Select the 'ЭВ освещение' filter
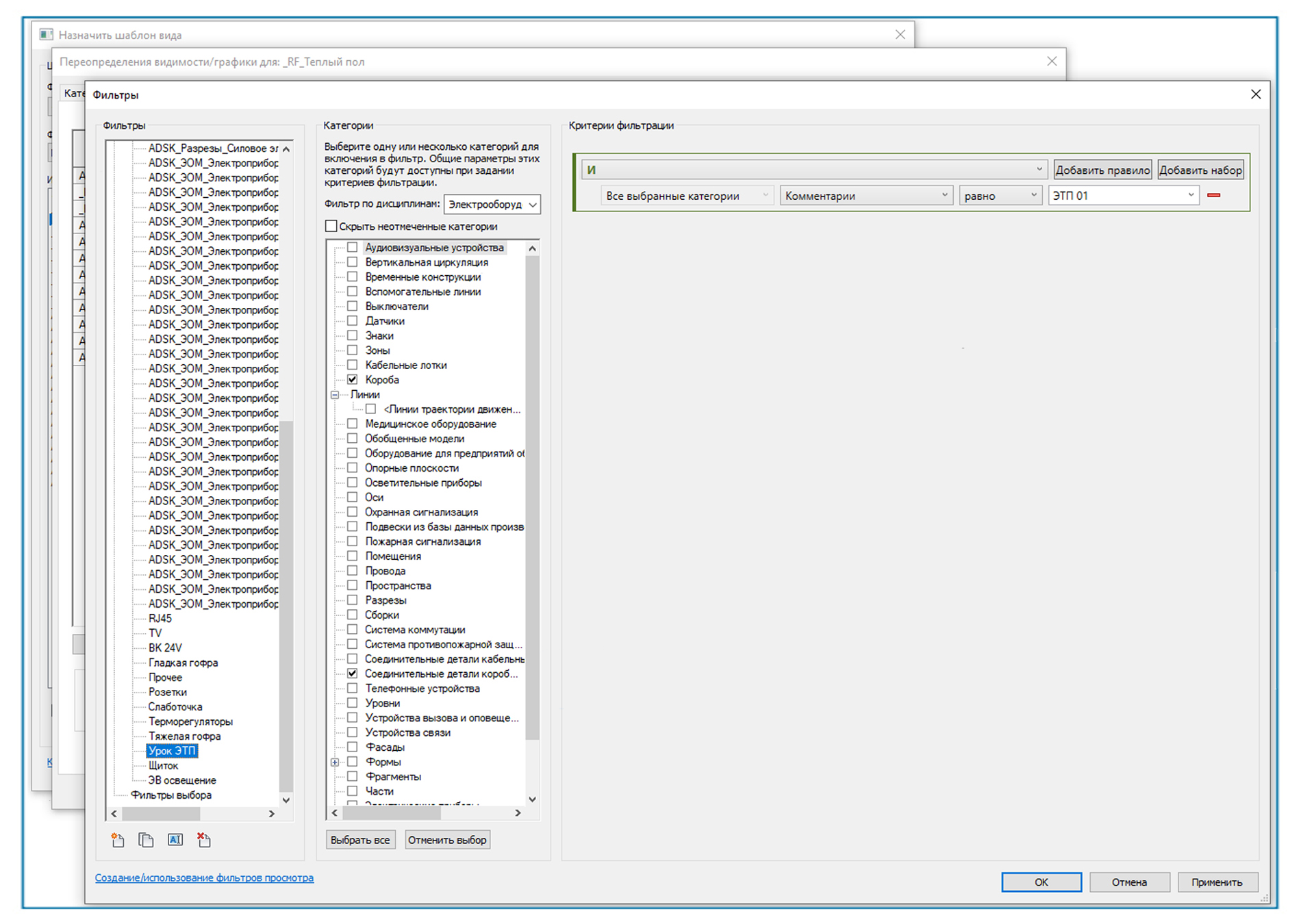Image resolution: width=1301 pixels, height=924 pixels. (x=182, y=780)
